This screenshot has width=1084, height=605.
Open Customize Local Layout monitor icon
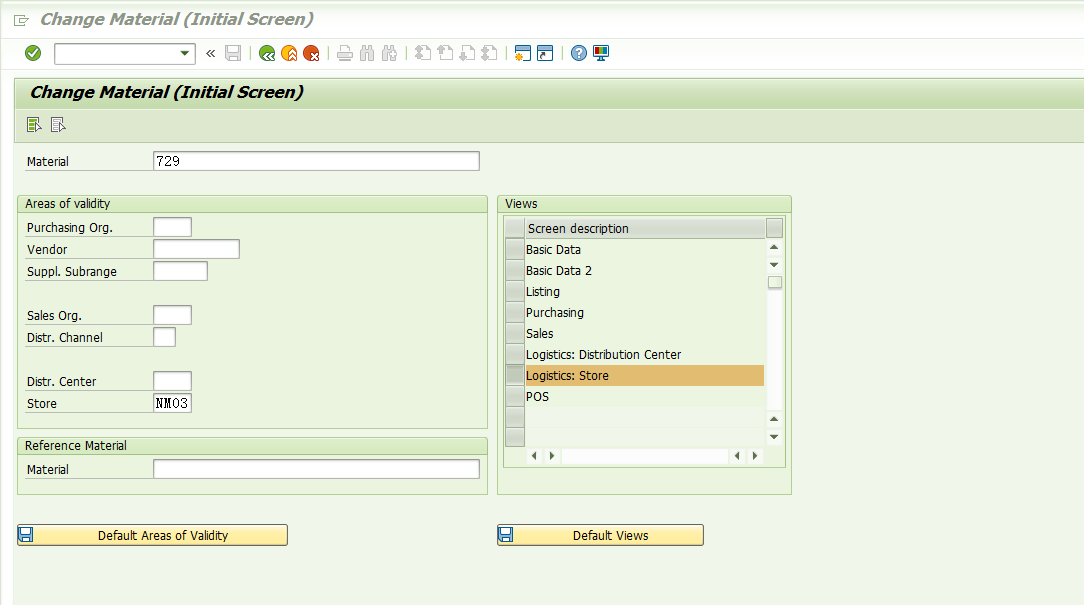pos(601,53)
